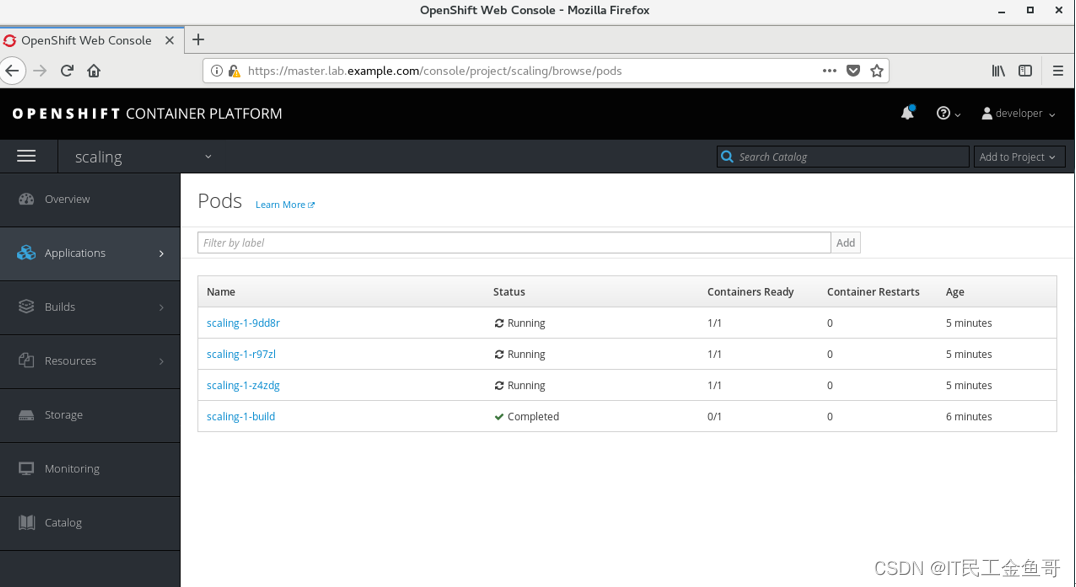Click the Add filter button
The height and width of the screenshot is (587, 1076).
tap(845, 242)
